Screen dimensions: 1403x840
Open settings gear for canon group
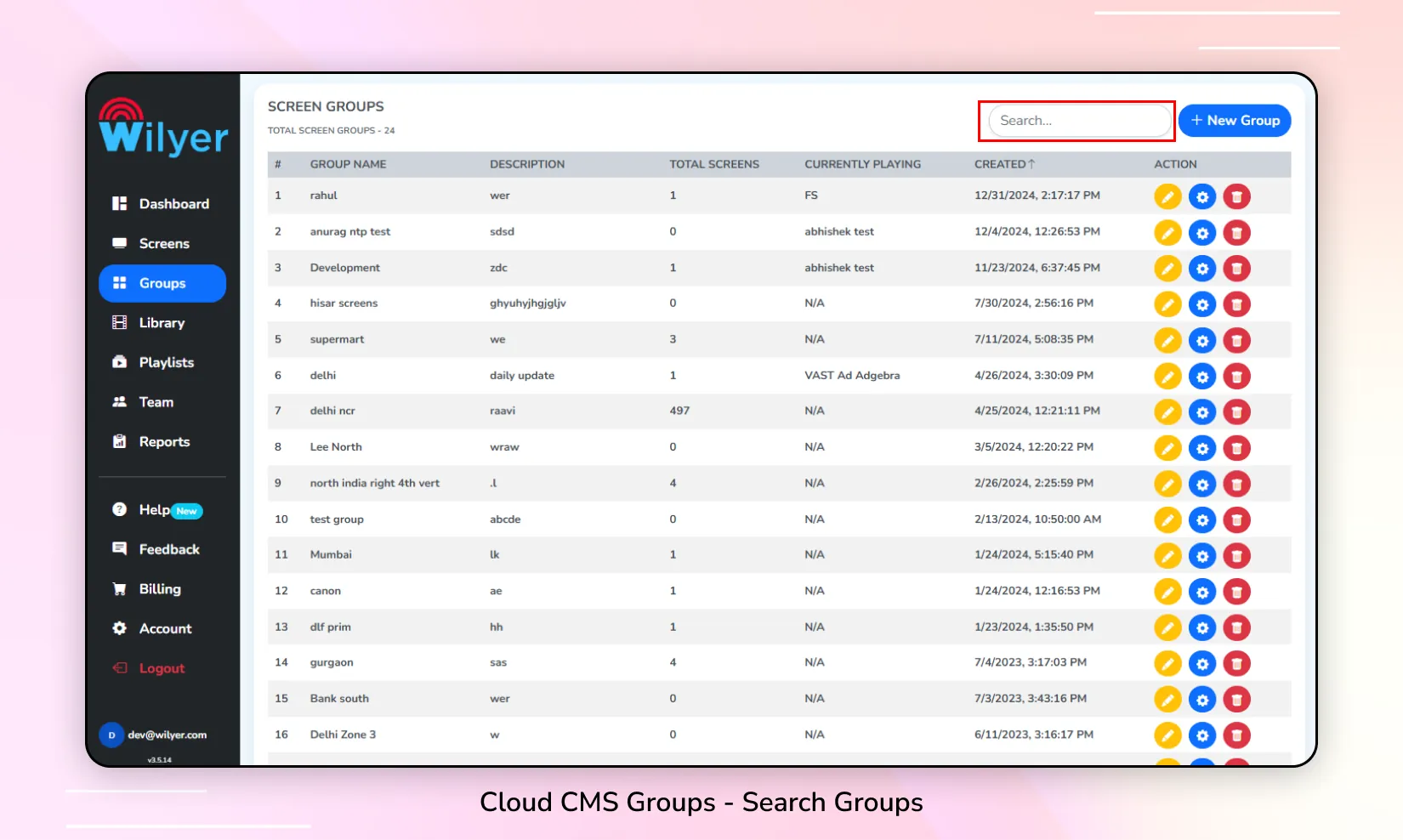(x=1202, y=592)
